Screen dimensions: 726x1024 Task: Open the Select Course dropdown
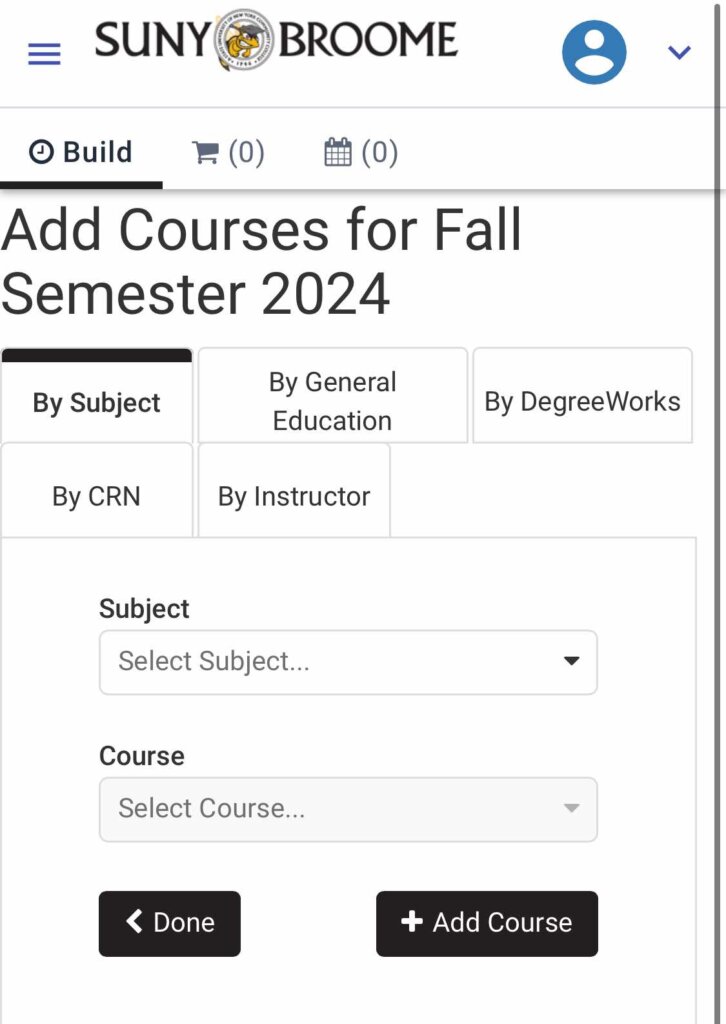point(348,809)
